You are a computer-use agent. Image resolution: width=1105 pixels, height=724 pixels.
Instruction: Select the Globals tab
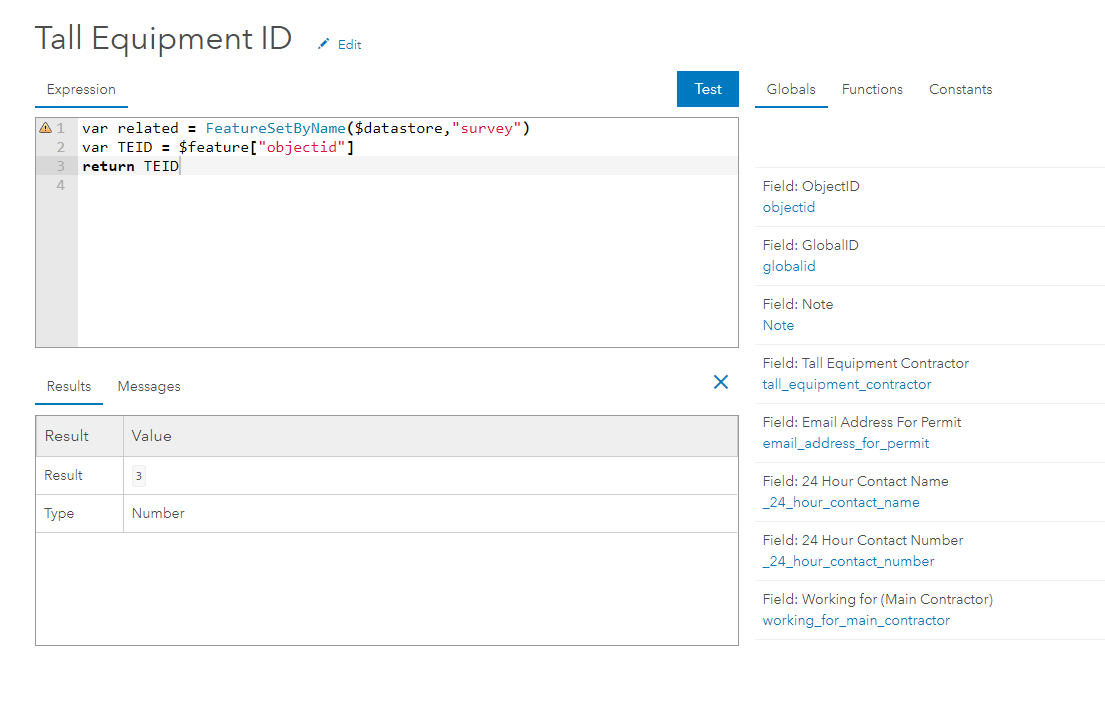791,89
